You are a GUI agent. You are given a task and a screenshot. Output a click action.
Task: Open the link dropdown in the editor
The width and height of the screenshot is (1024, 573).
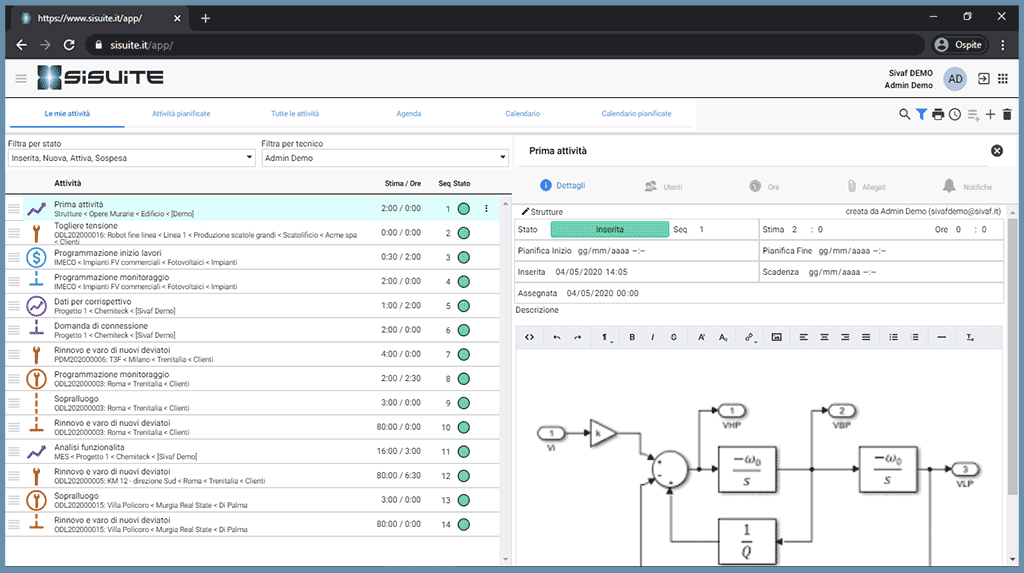click(750, 337)
